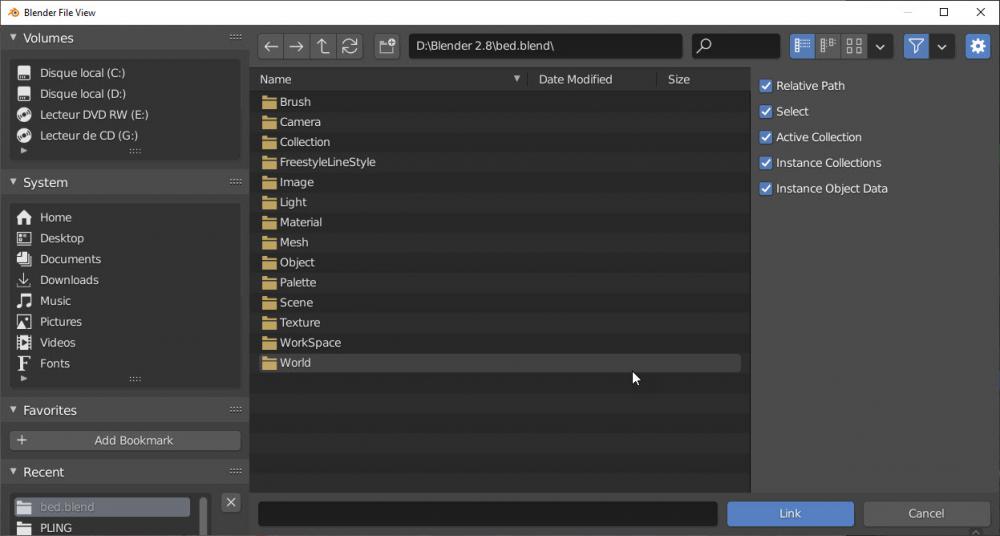The width and height of the screenshot is (1000, 536).
Task: Create a new directory
Action: 387,46
